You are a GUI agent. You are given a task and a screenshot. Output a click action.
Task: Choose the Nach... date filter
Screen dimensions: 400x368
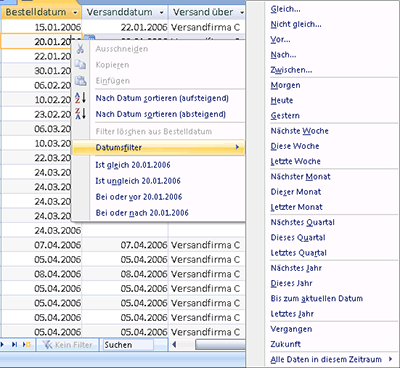(x=283, y=55)
